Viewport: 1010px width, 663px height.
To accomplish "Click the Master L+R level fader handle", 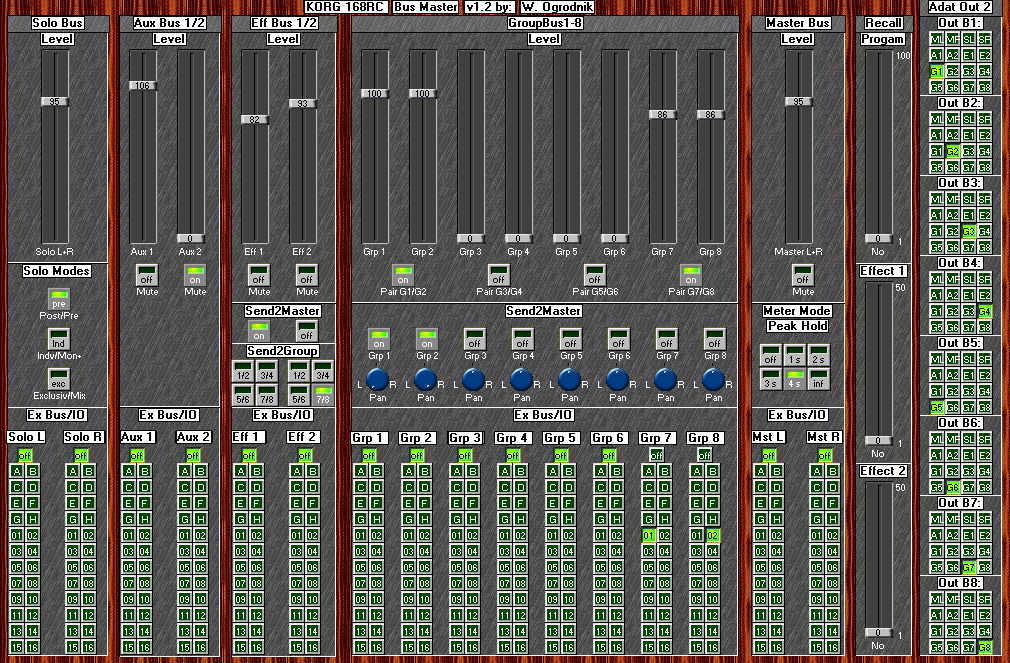I will [x=799, y=101].
